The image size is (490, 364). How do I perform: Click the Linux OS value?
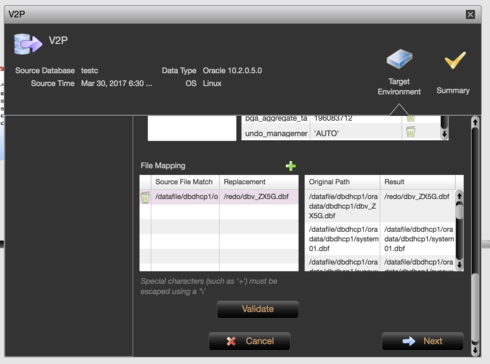[x=212, y=83]
